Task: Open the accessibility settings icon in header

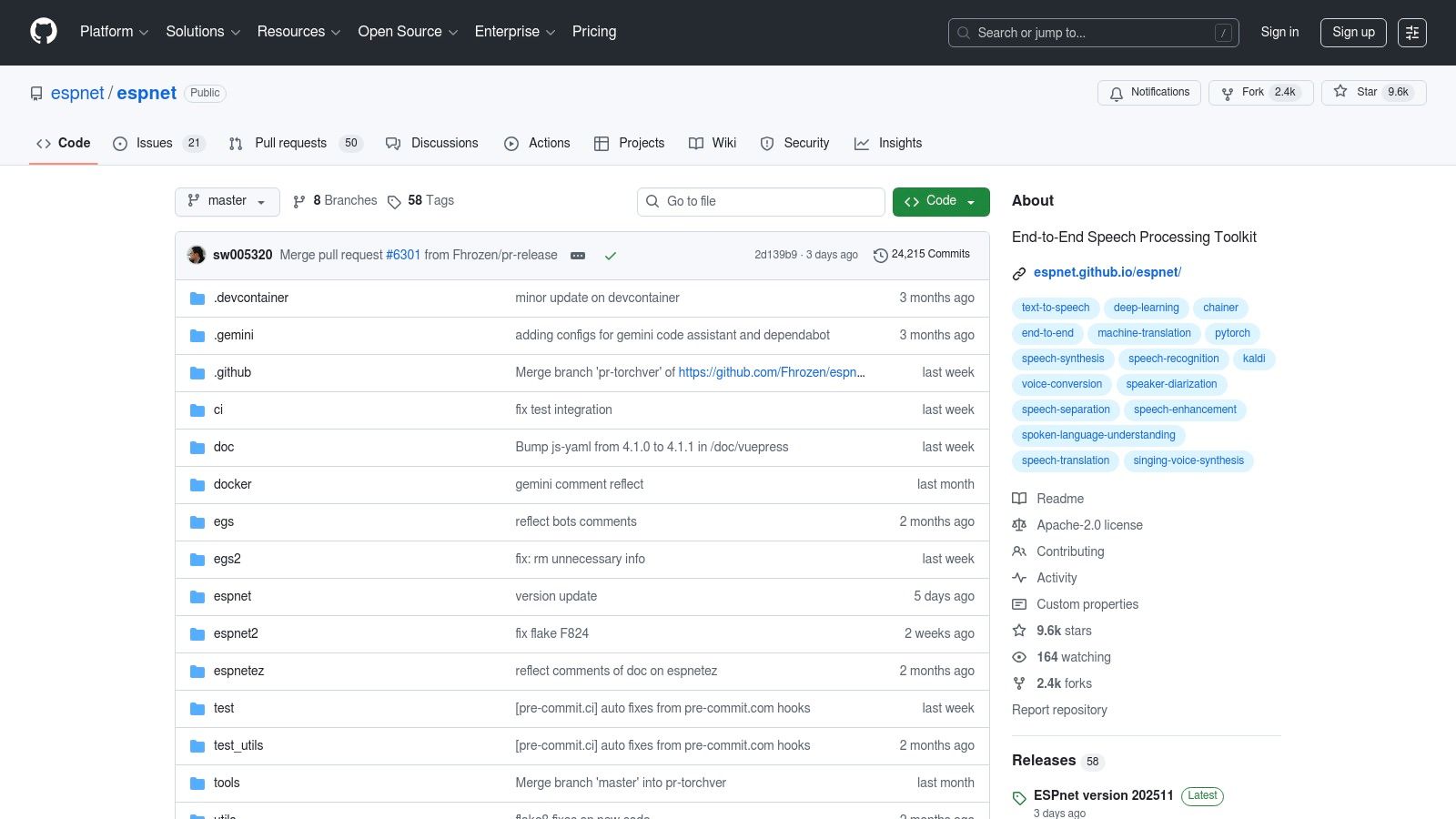Action: [x=1411, y=33]
